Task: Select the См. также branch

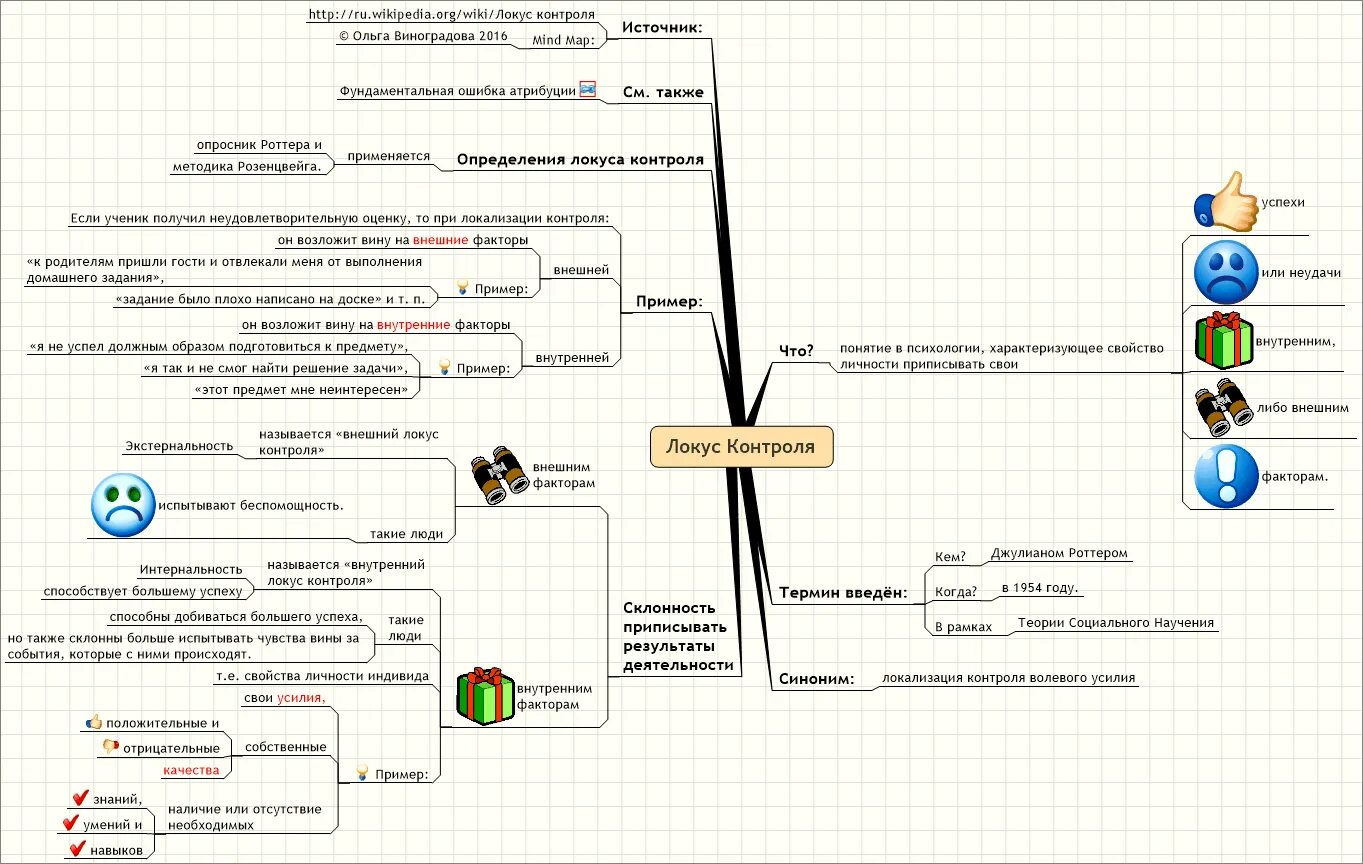Action: pos(663,92)
